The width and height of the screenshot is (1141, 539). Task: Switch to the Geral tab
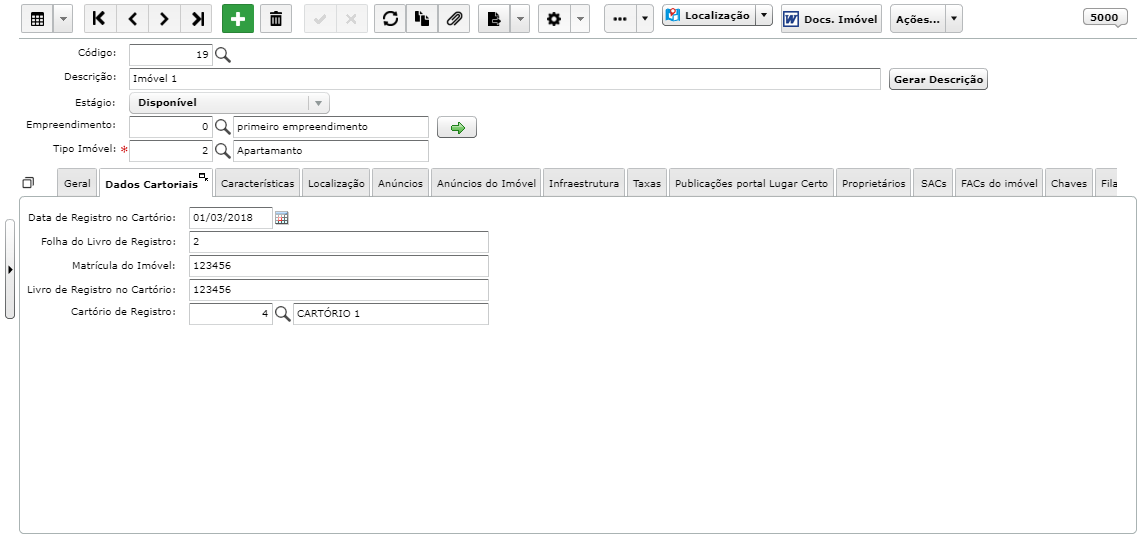point(77,183)
